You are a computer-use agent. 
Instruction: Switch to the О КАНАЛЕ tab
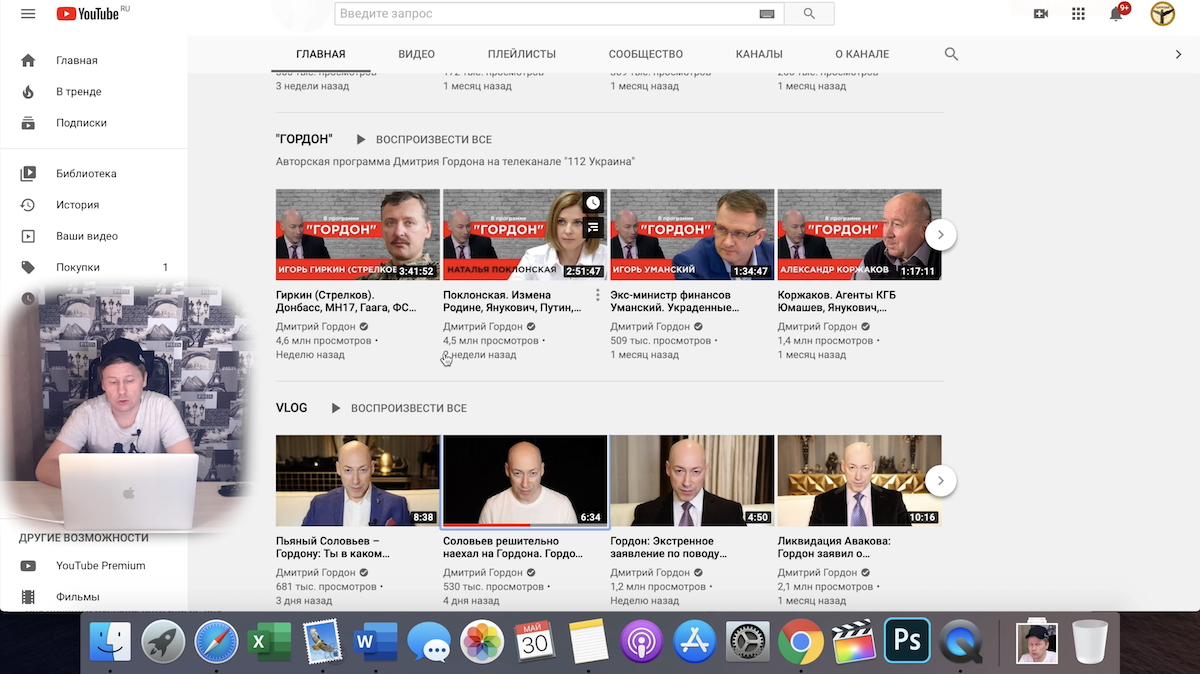click(x=862, y=54)
